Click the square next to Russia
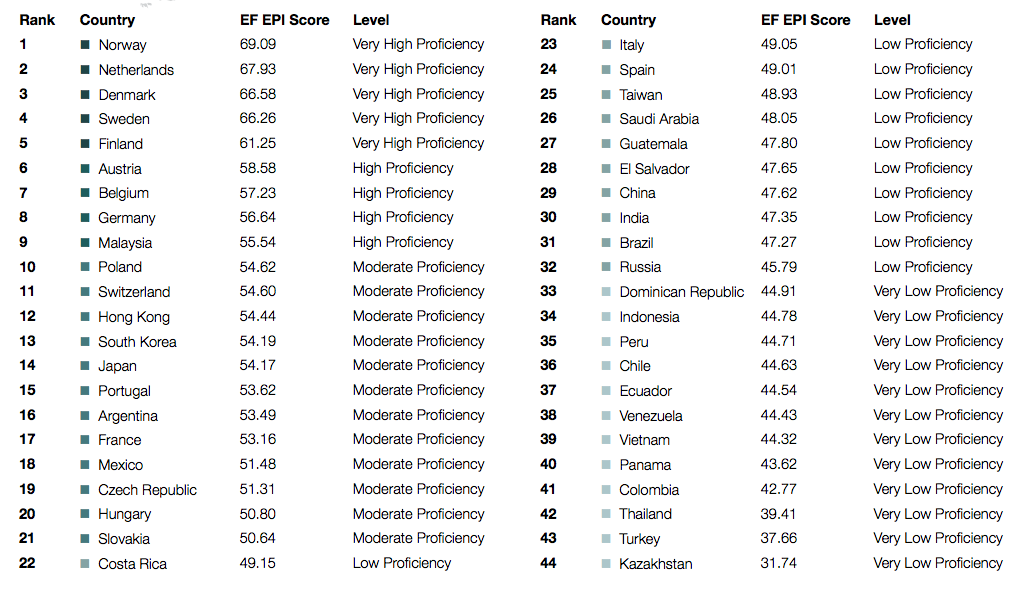 coord(606,267)
